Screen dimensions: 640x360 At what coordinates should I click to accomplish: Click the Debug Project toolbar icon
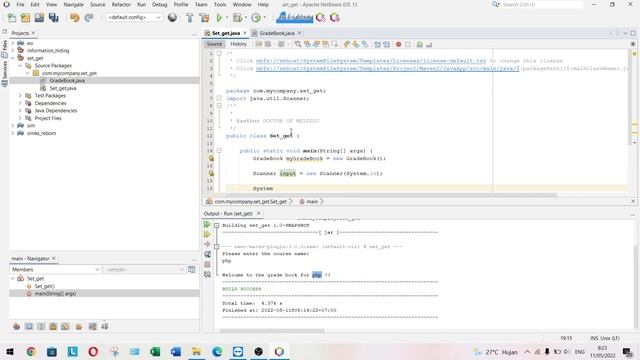click(x=237, y=18)
